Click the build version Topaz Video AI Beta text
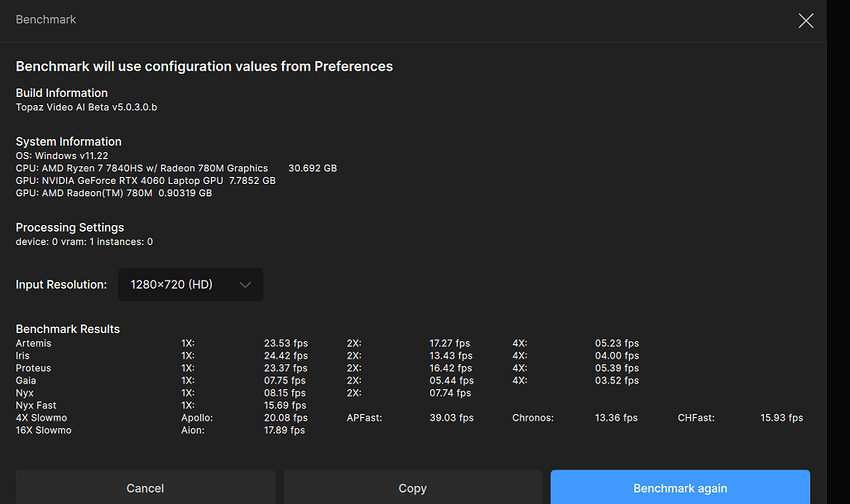 [x=86, y=107]
